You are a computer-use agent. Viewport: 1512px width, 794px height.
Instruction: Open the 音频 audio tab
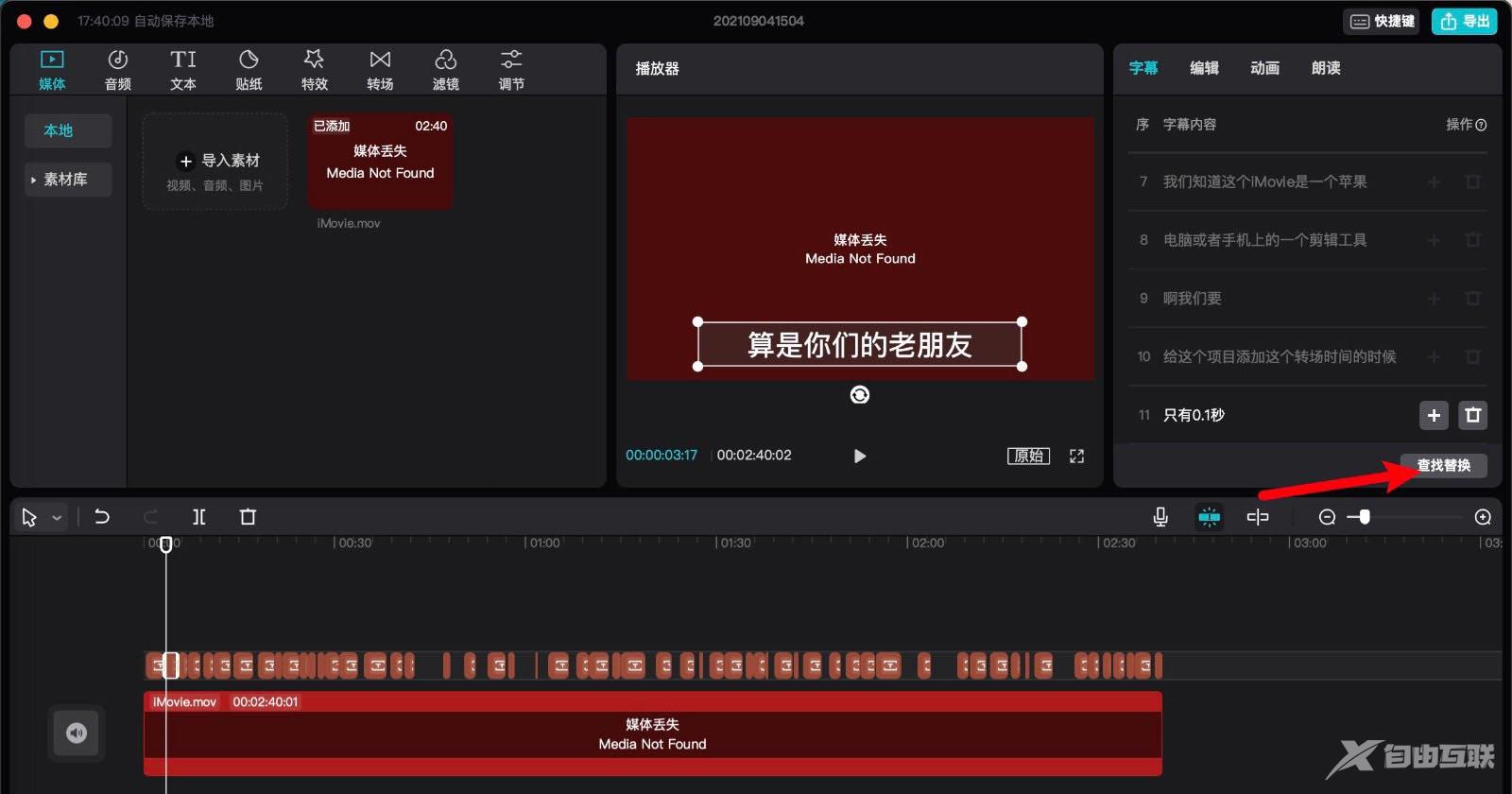click(118, 70)
